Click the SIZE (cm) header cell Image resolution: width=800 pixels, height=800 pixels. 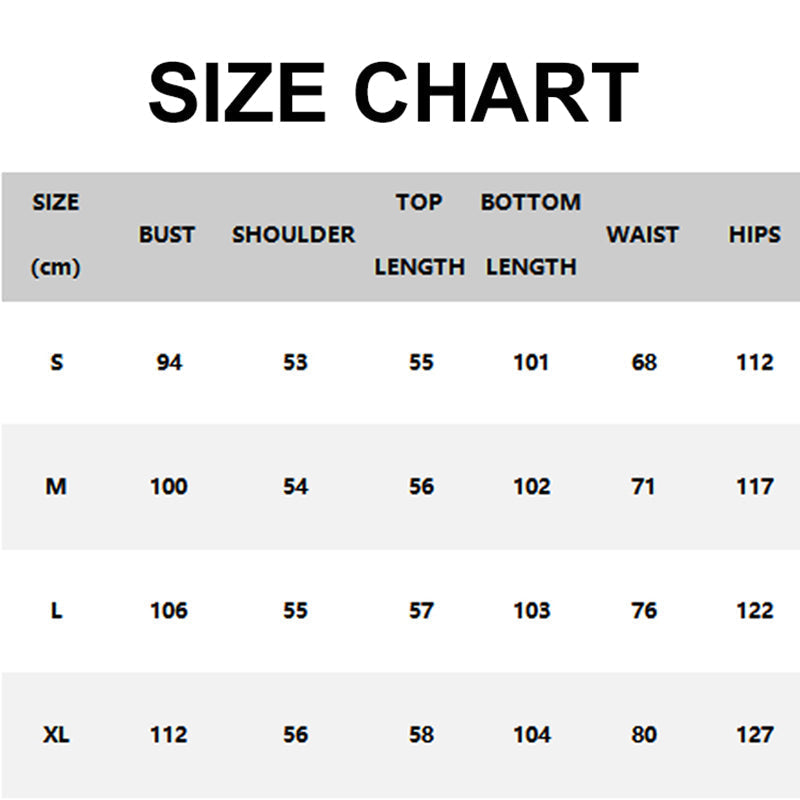tap(56, 235)
